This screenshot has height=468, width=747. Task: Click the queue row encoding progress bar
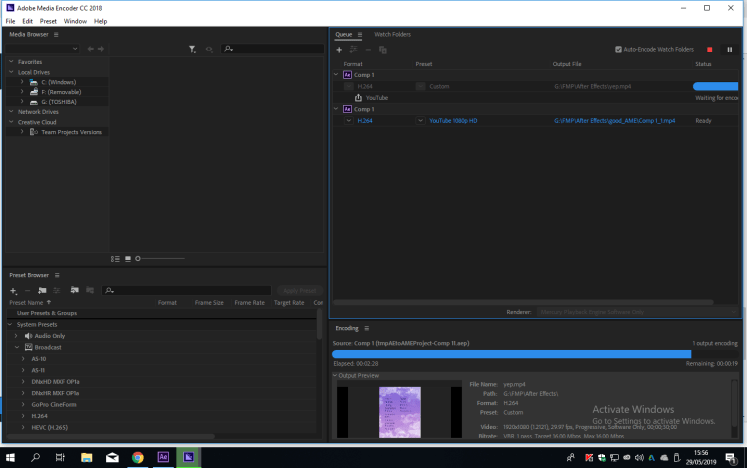pos(716,86)
